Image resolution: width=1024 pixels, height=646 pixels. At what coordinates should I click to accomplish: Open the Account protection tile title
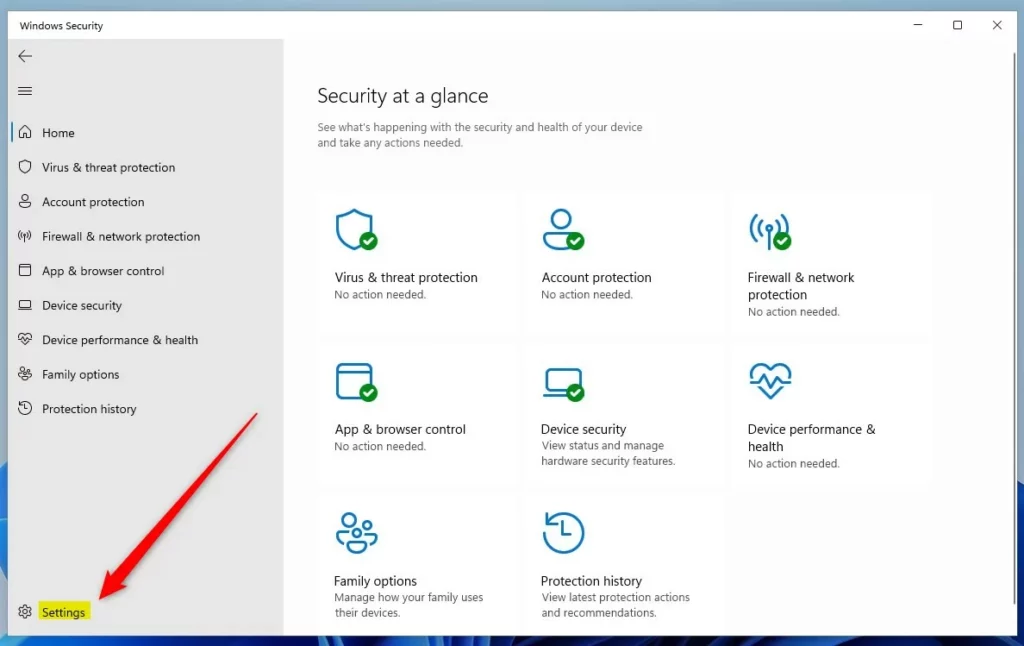(x=596, y=277)
